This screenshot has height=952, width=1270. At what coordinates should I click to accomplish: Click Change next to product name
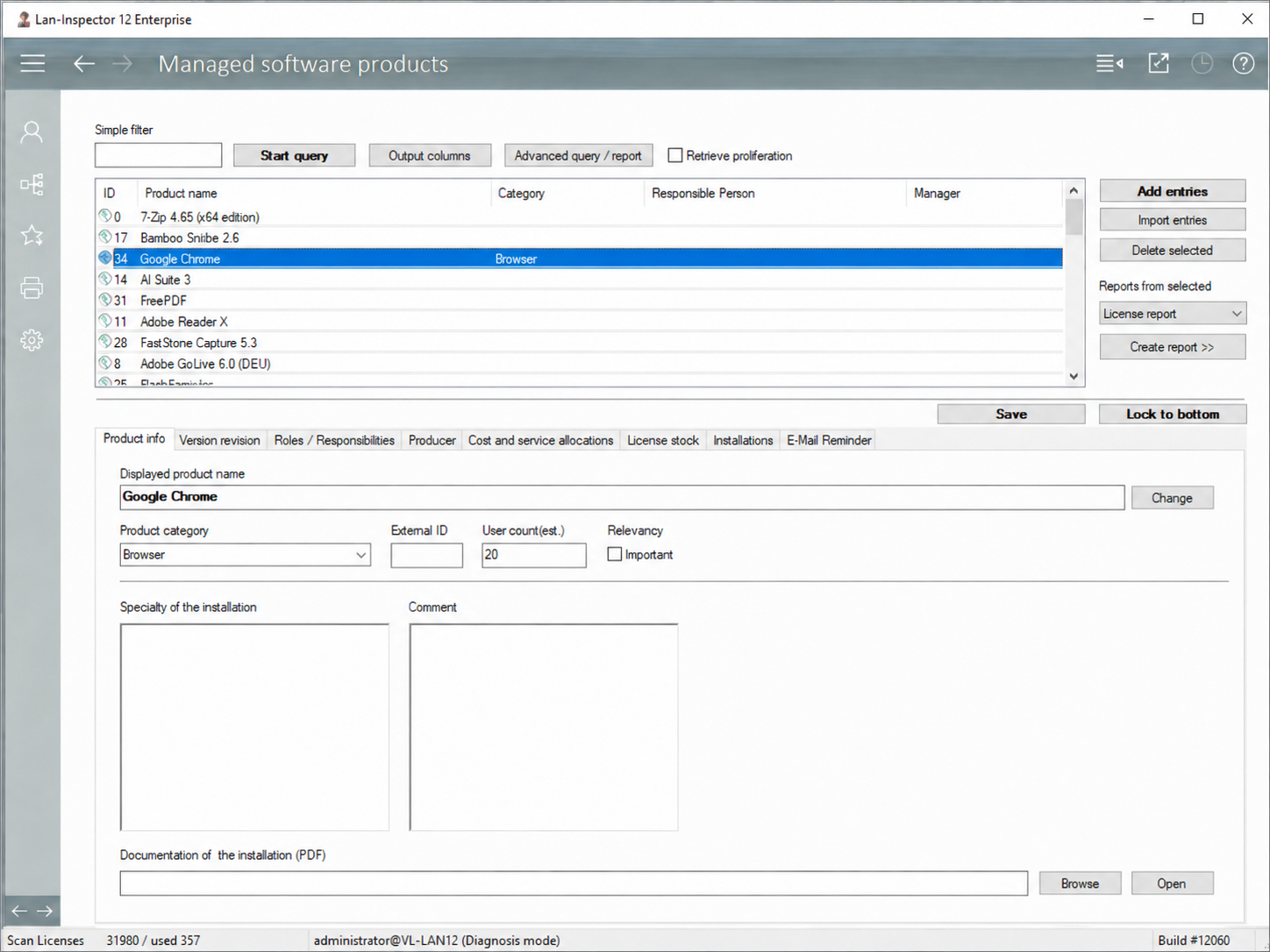pos(1173,498)
